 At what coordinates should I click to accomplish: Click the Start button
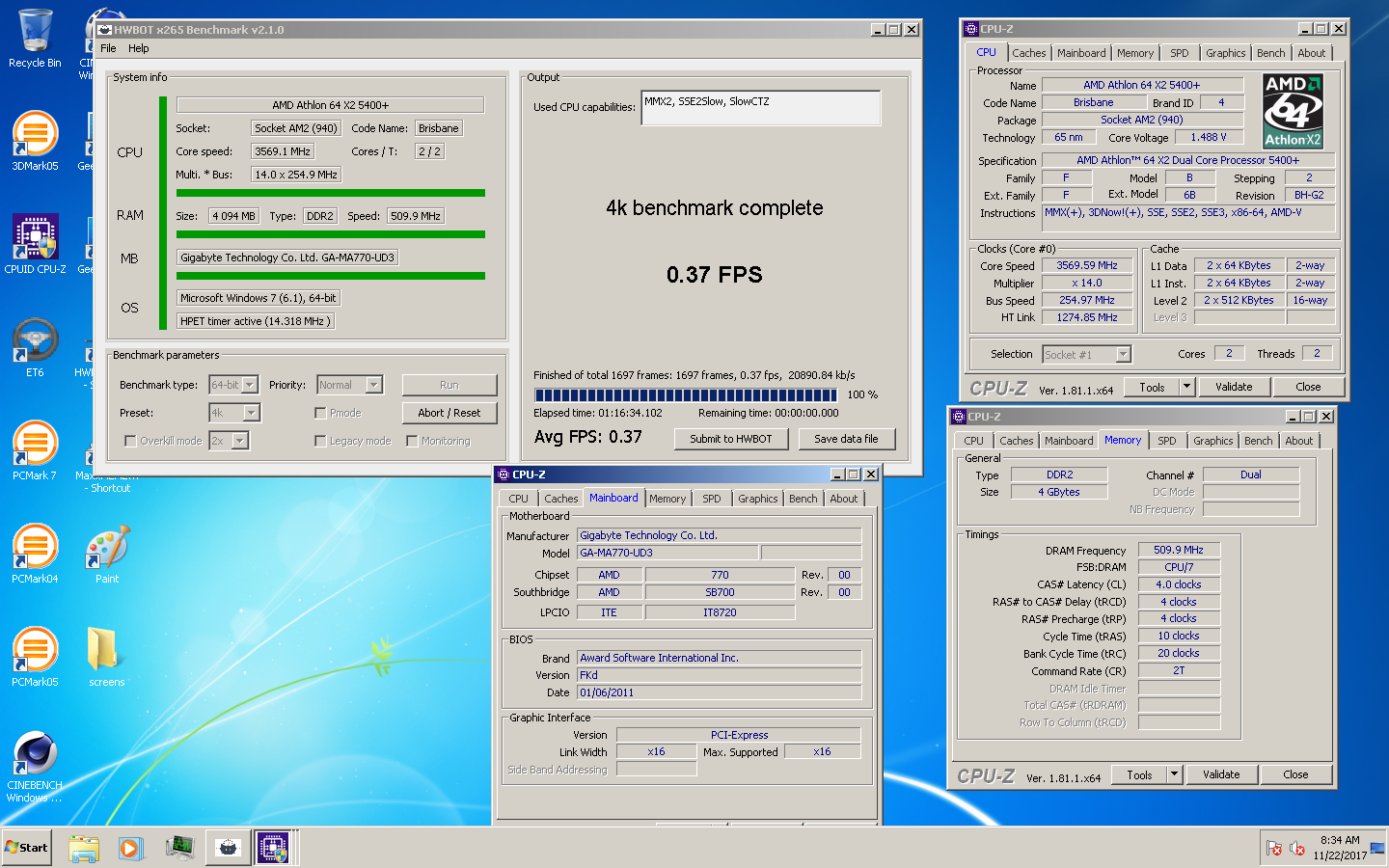point(27,848)
